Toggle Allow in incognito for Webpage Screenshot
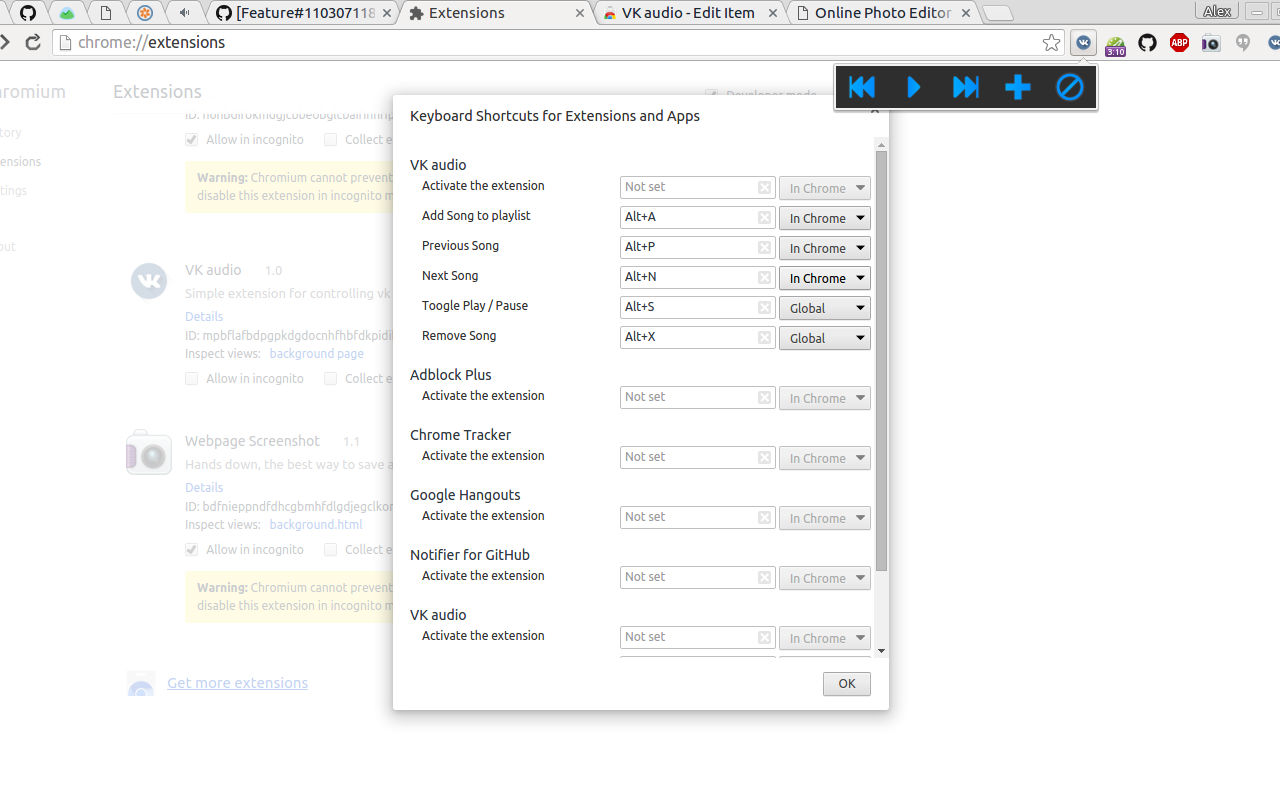The image size is (1280, 800). (191, 550)
